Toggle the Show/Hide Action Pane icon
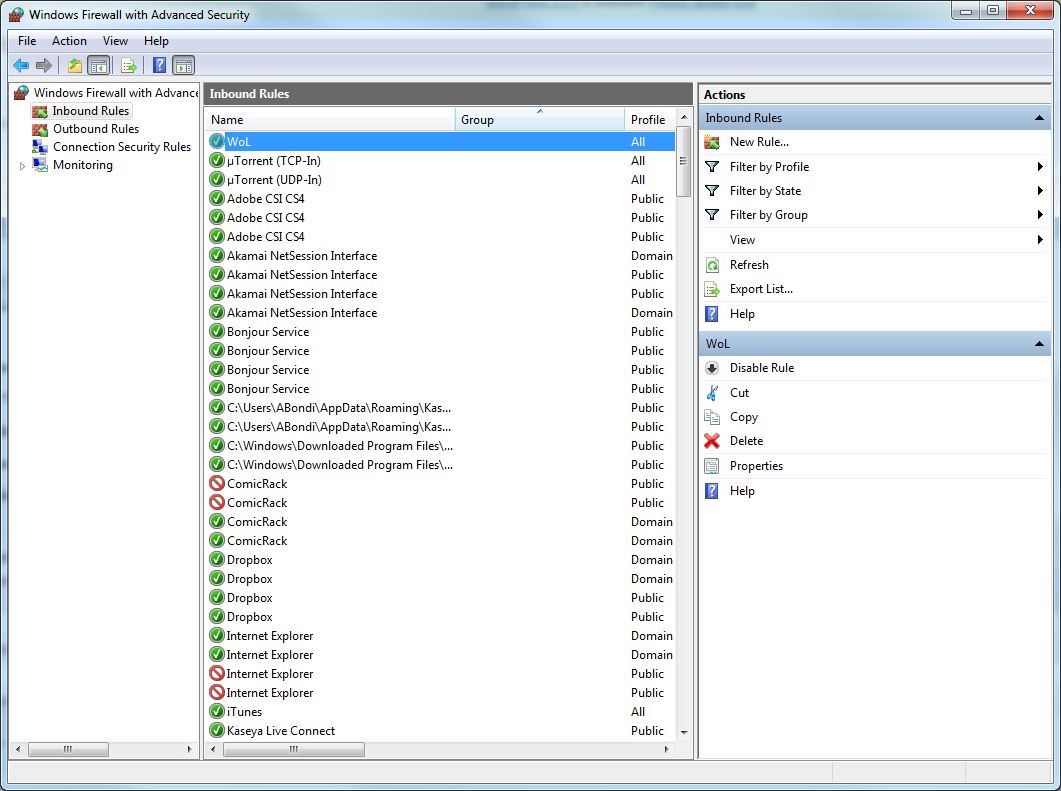The width and height of the screenshot is (1061, 791). tap(183, 66)
